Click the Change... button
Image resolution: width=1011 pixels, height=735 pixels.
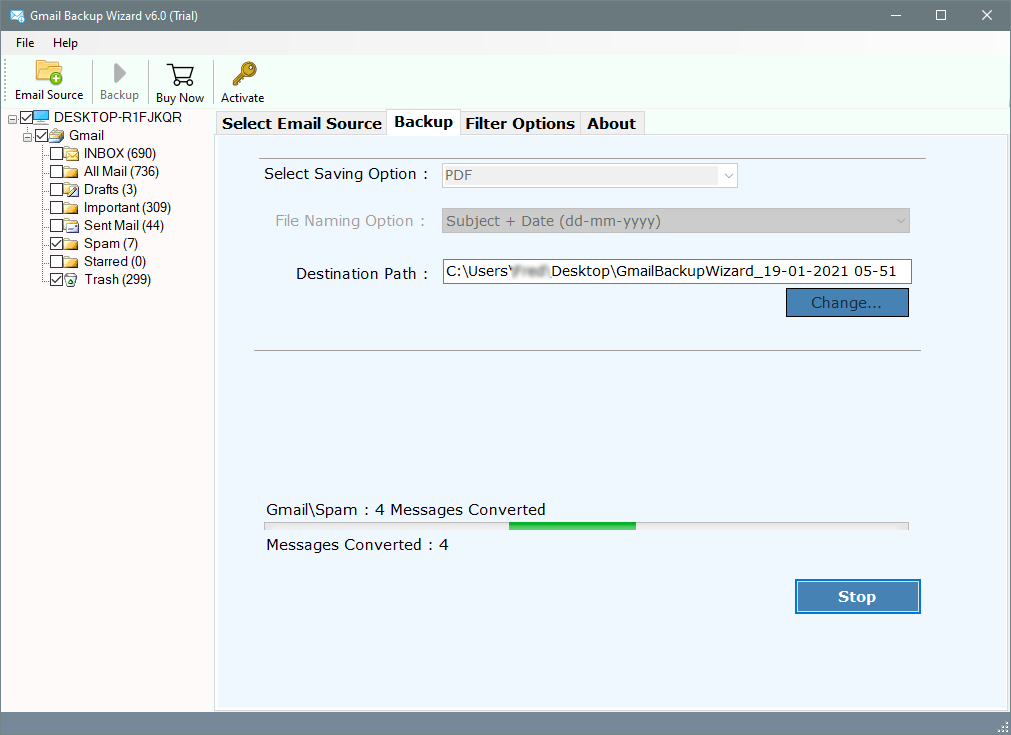(x=847, y=302)
